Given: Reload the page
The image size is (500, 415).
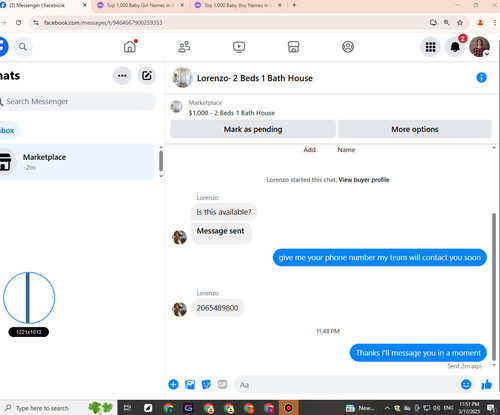Looking at the screenshot, I should point(18,22).
